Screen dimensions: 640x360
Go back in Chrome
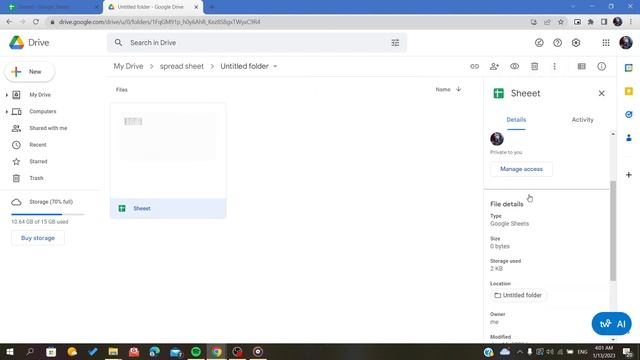coord(9,22)
